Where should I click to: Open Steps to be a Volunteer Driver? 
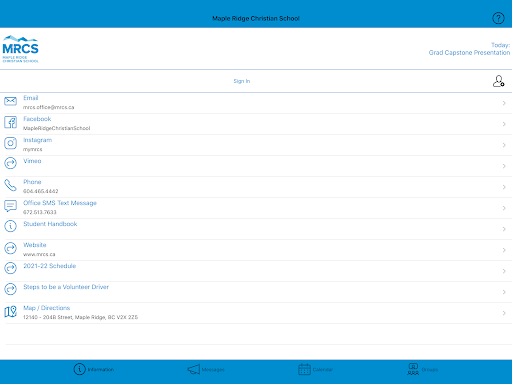pyautogui.click(x=66, y=287)
